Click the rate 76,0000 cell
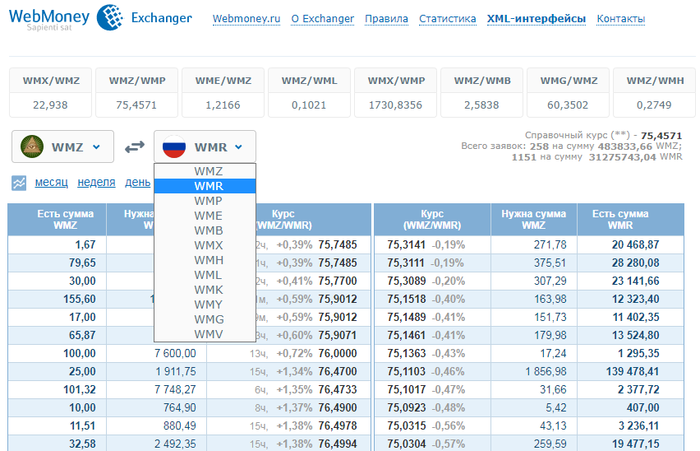Viewport: 700px width, 451px height. [338, 353]
